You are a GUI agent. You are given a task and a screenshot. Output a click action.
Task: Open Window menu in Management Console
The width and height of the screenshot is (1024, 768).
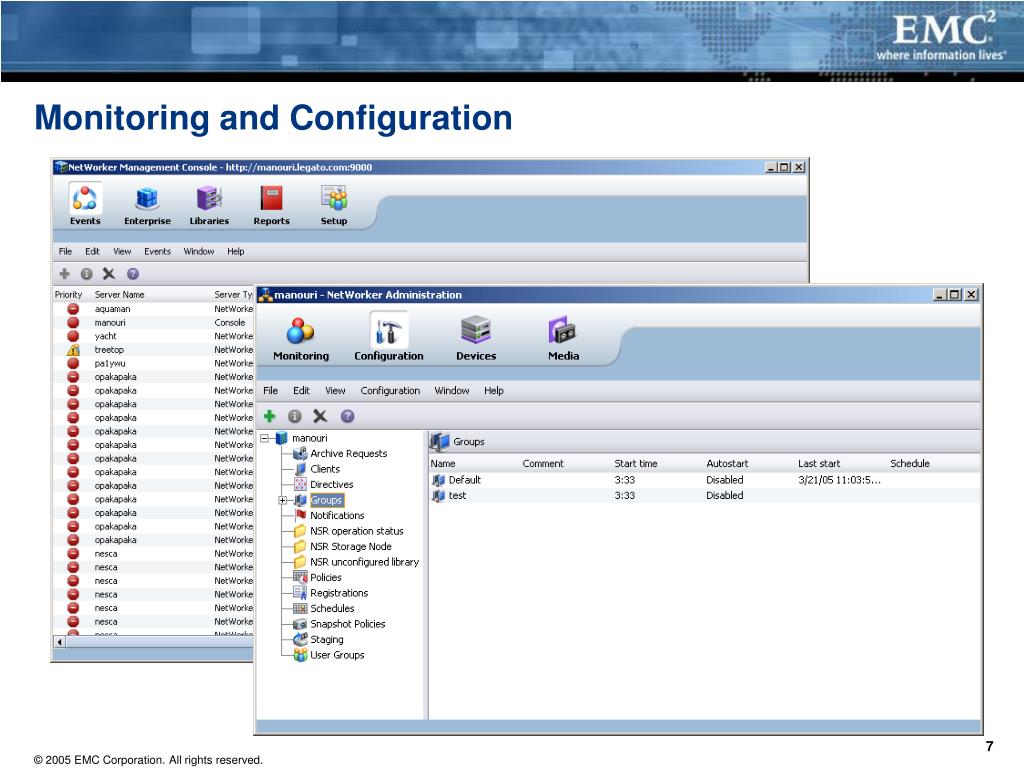coord(199,251)
